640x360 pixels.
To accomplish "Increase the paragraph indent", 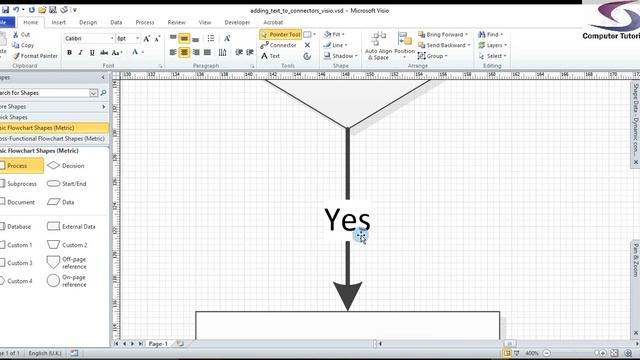I will pyautogui.click(x=250, y=52).
